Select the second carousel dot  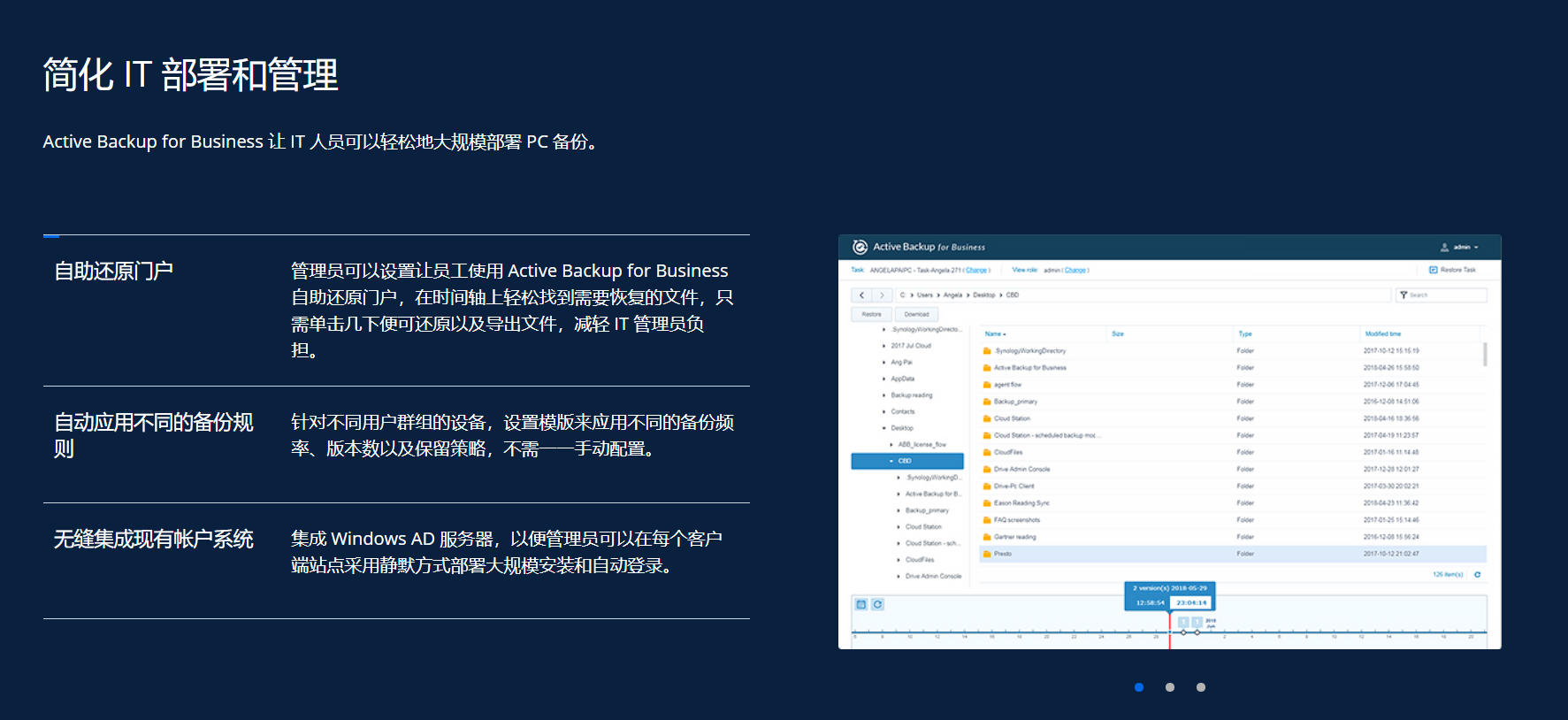1170,687
